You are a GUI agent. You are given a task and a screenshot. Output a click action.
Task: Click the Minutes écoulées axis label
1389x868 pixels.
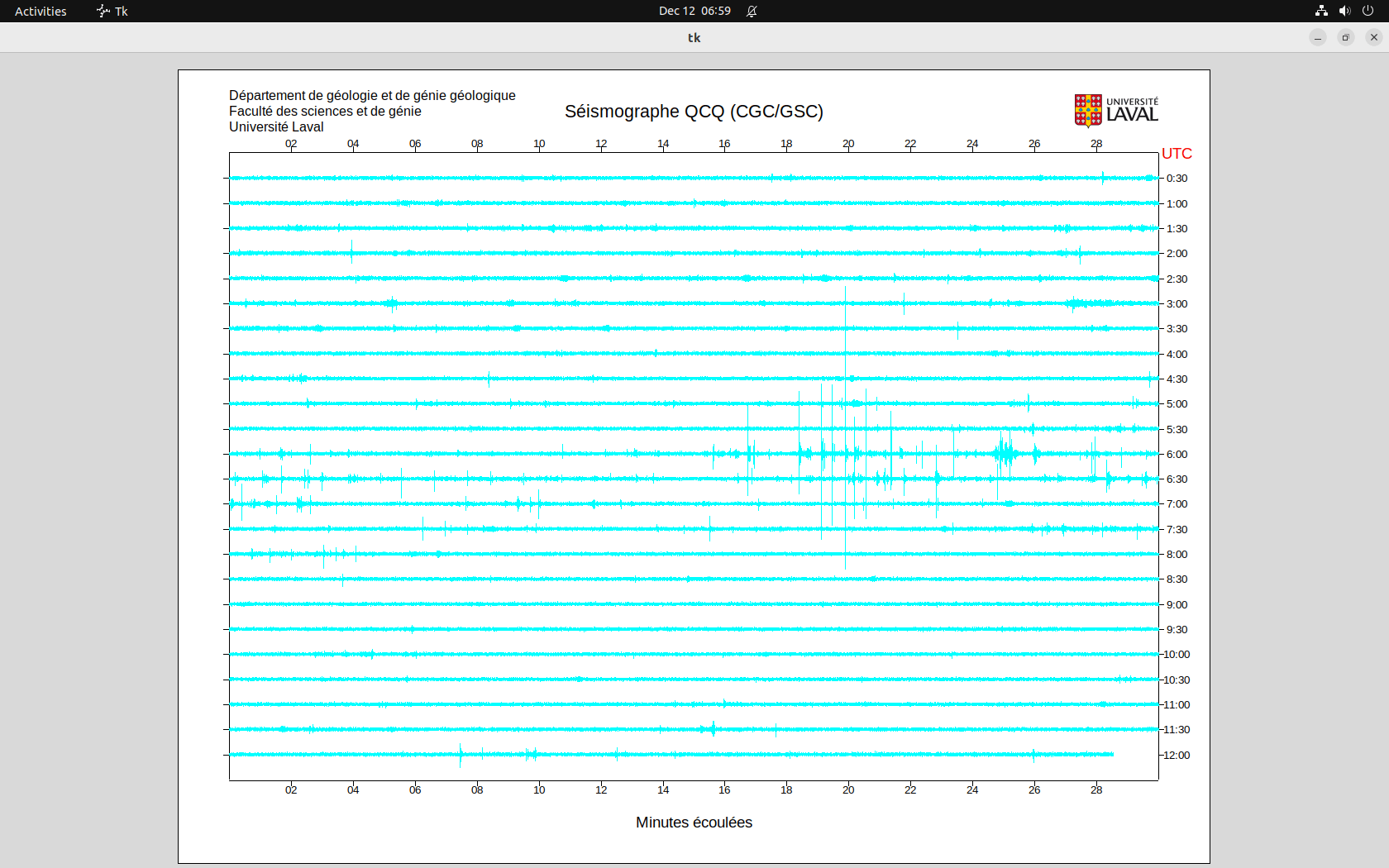[x=694, y=823]
